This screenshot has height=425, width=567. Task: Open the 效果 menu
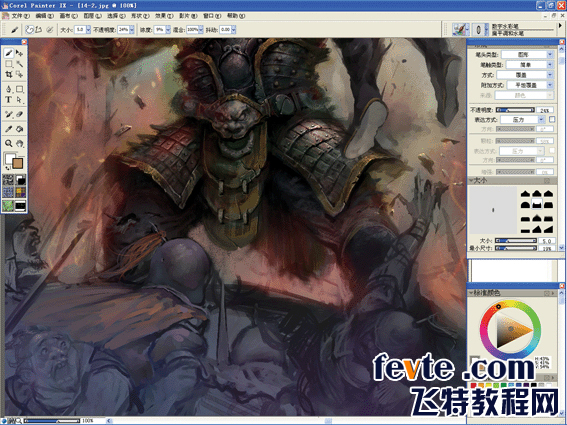[x=164, y=16]
